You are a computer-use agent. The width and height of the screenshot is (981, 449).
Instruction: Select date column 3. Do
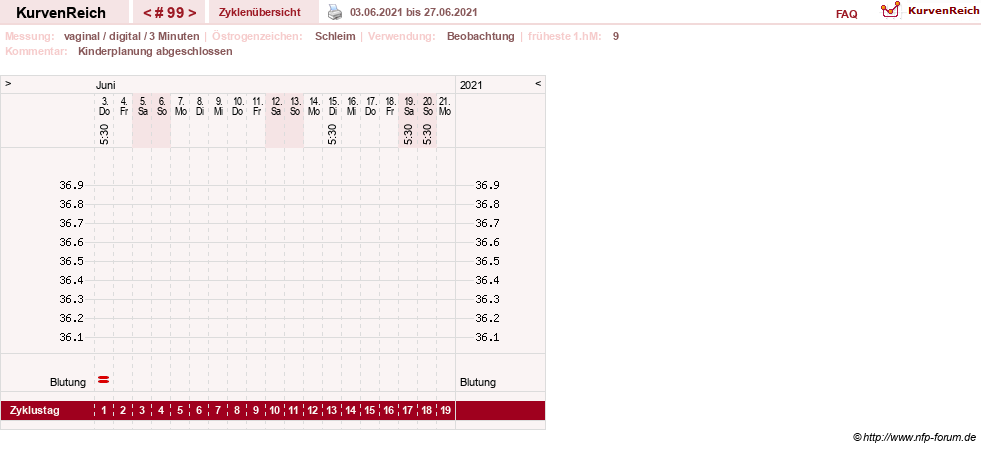pos(104,106)
